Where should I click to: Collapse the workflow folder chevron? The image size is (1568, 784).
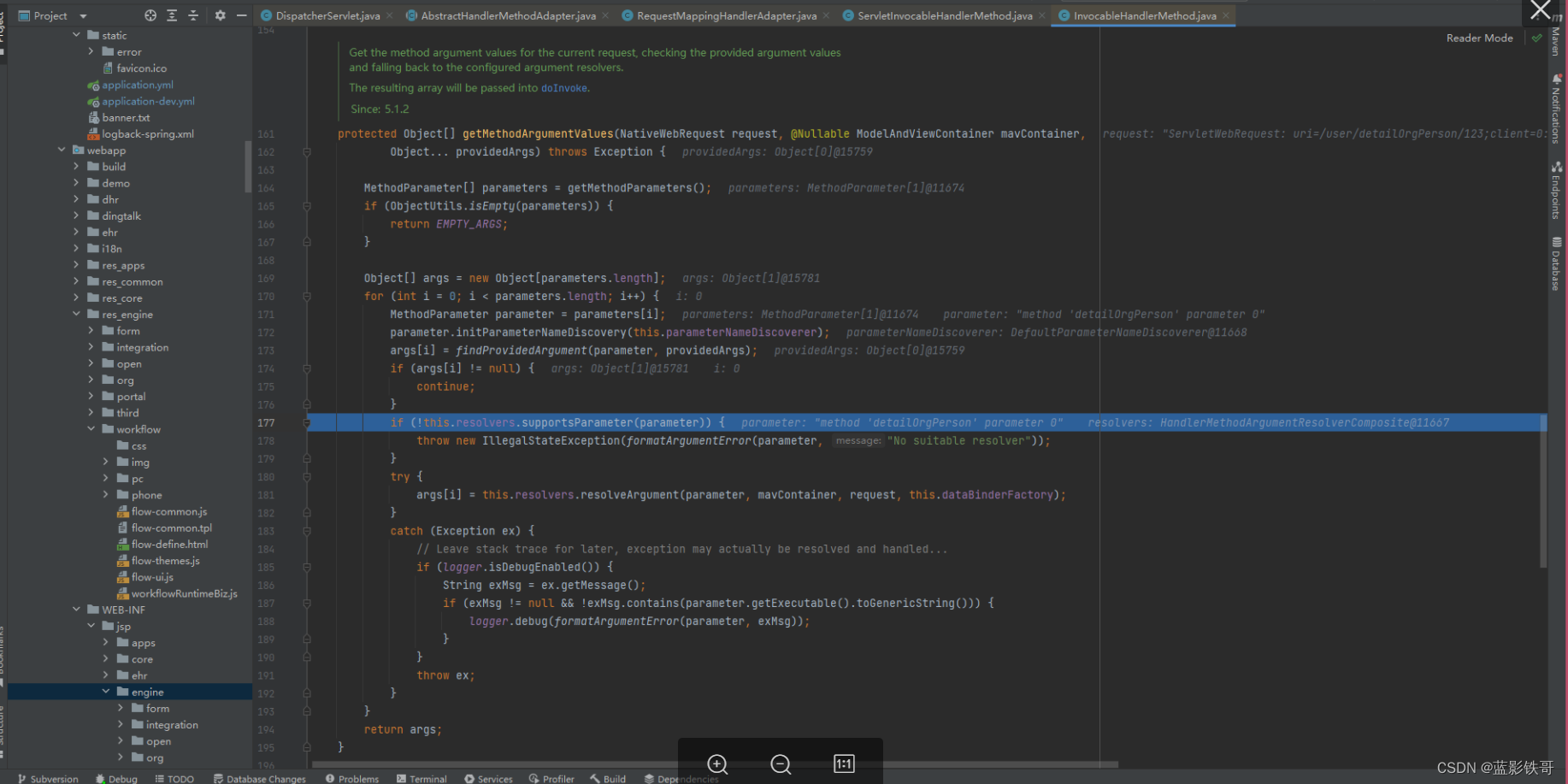click(x=91, y=428)
